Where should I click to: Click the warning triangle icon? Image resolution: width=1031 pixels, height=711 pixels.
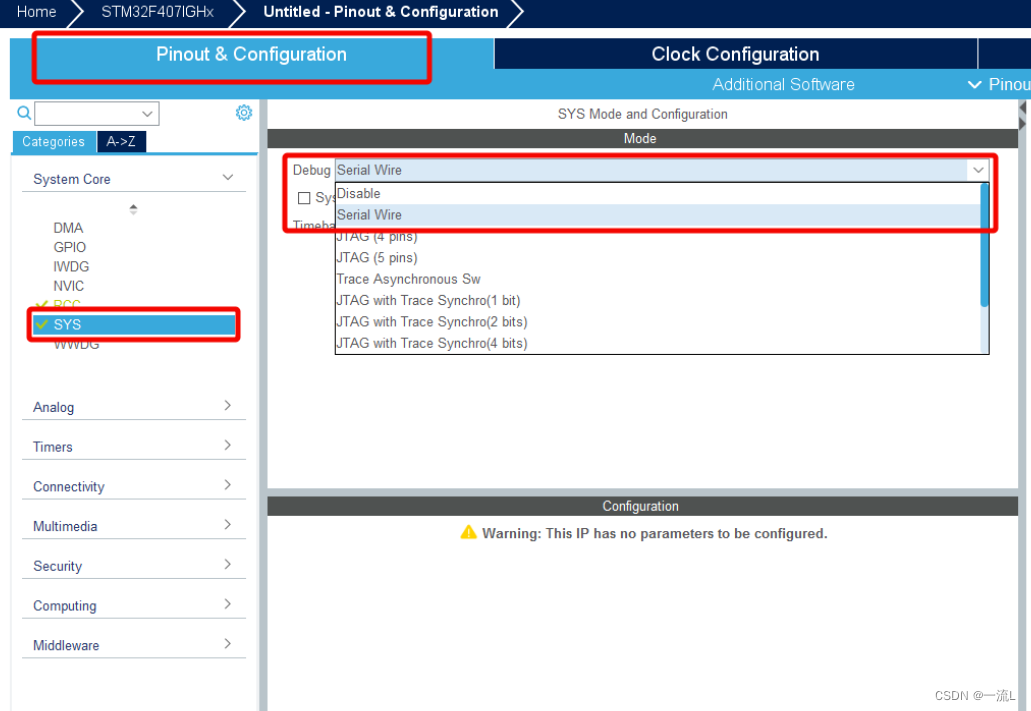tap(468, 532)
